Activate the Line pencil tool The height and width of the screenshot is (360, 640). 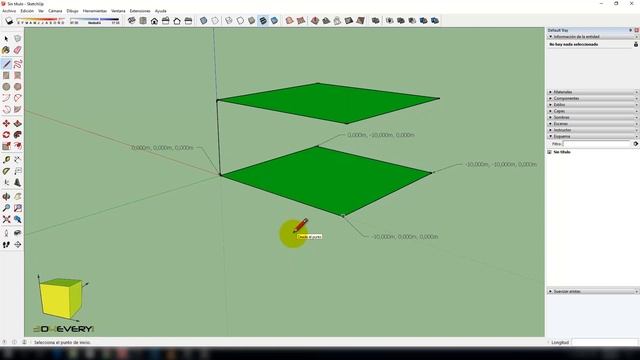click(x=6, y=64)
